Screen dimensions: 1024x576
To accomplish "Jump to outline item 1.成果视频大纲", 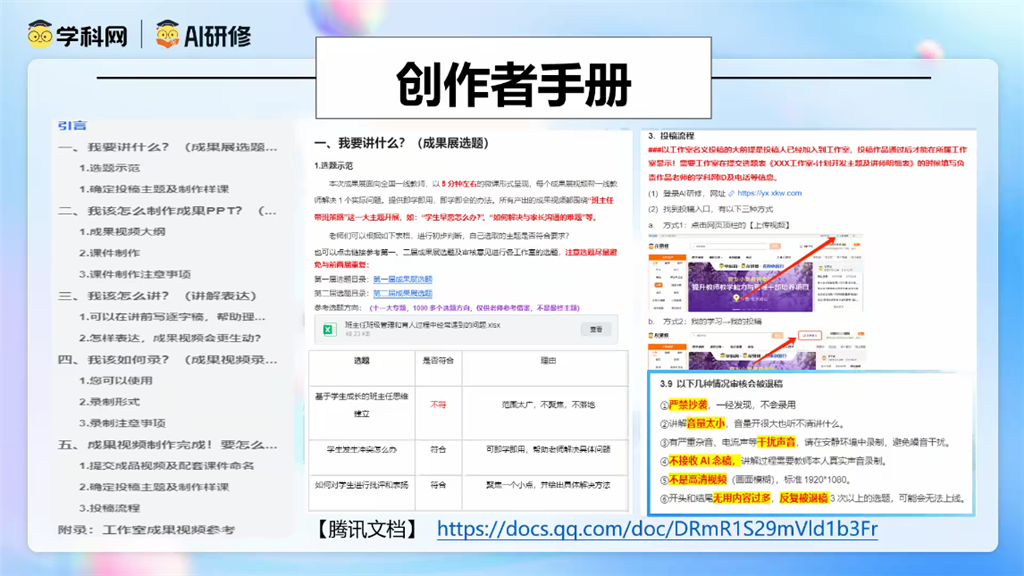I will click(122, 231).
